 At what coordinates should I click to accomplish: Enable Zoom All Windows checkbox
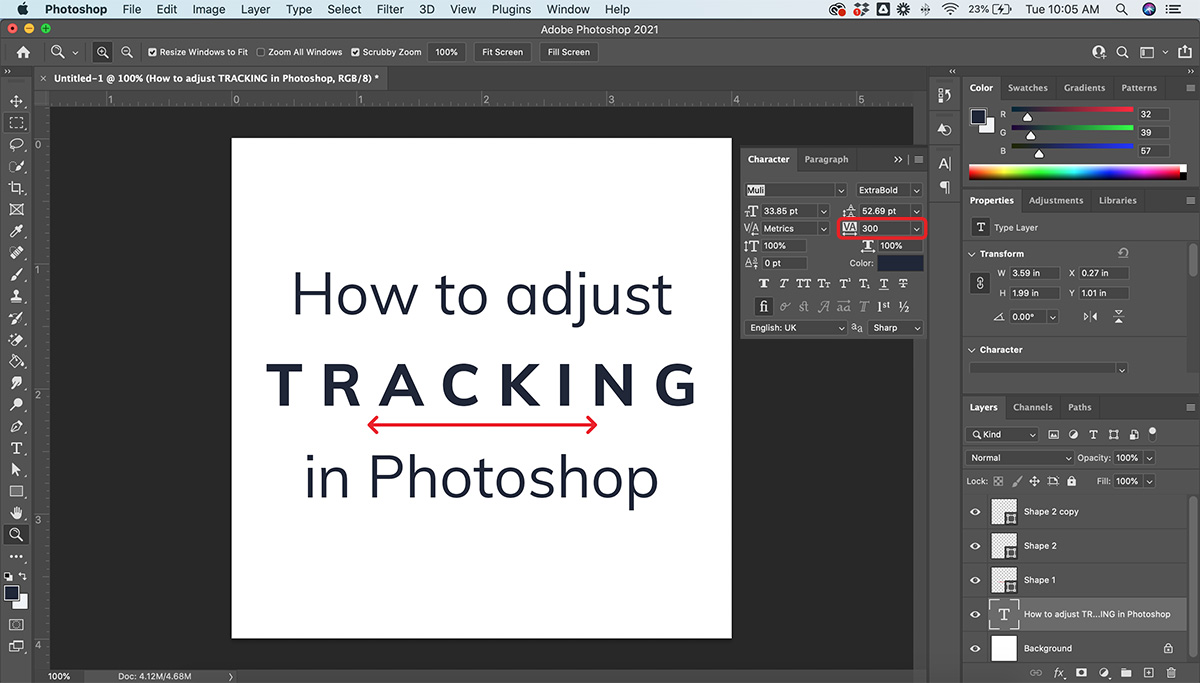pyautogui.click(x=261, y=52)
